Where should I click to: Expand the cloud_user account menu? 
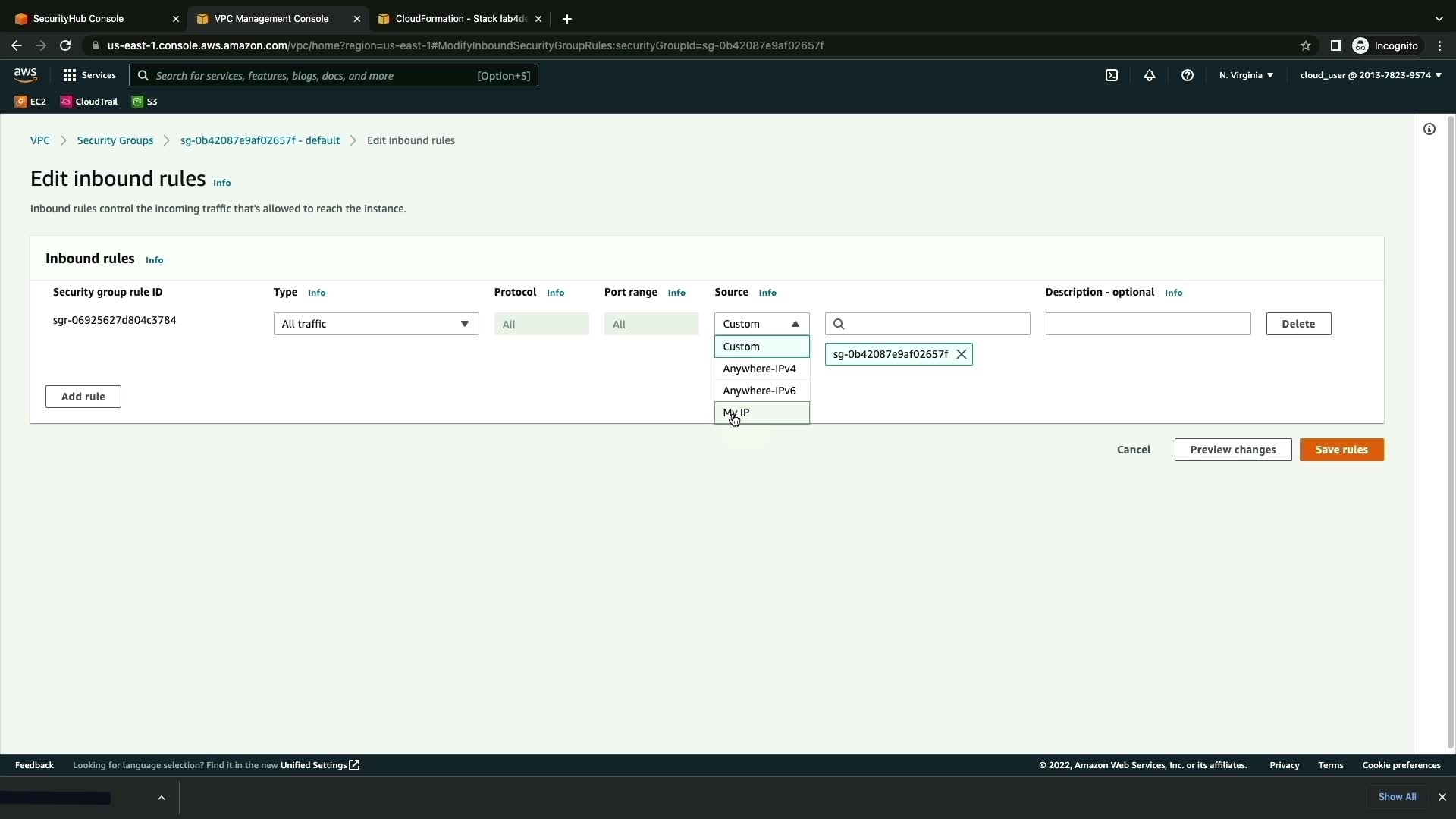pos(1370,75)
